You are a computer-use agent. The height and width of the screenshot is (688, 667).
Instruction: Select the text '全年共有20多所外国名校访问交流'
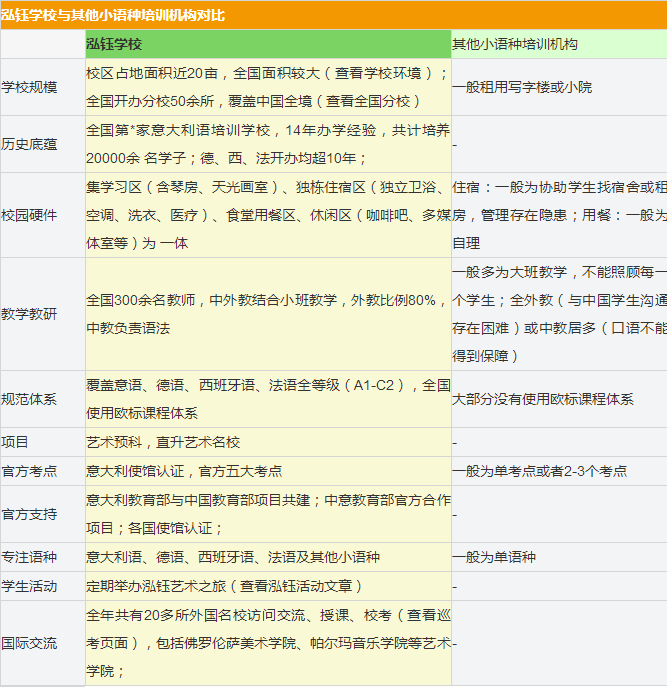click(x=196, y=615)
